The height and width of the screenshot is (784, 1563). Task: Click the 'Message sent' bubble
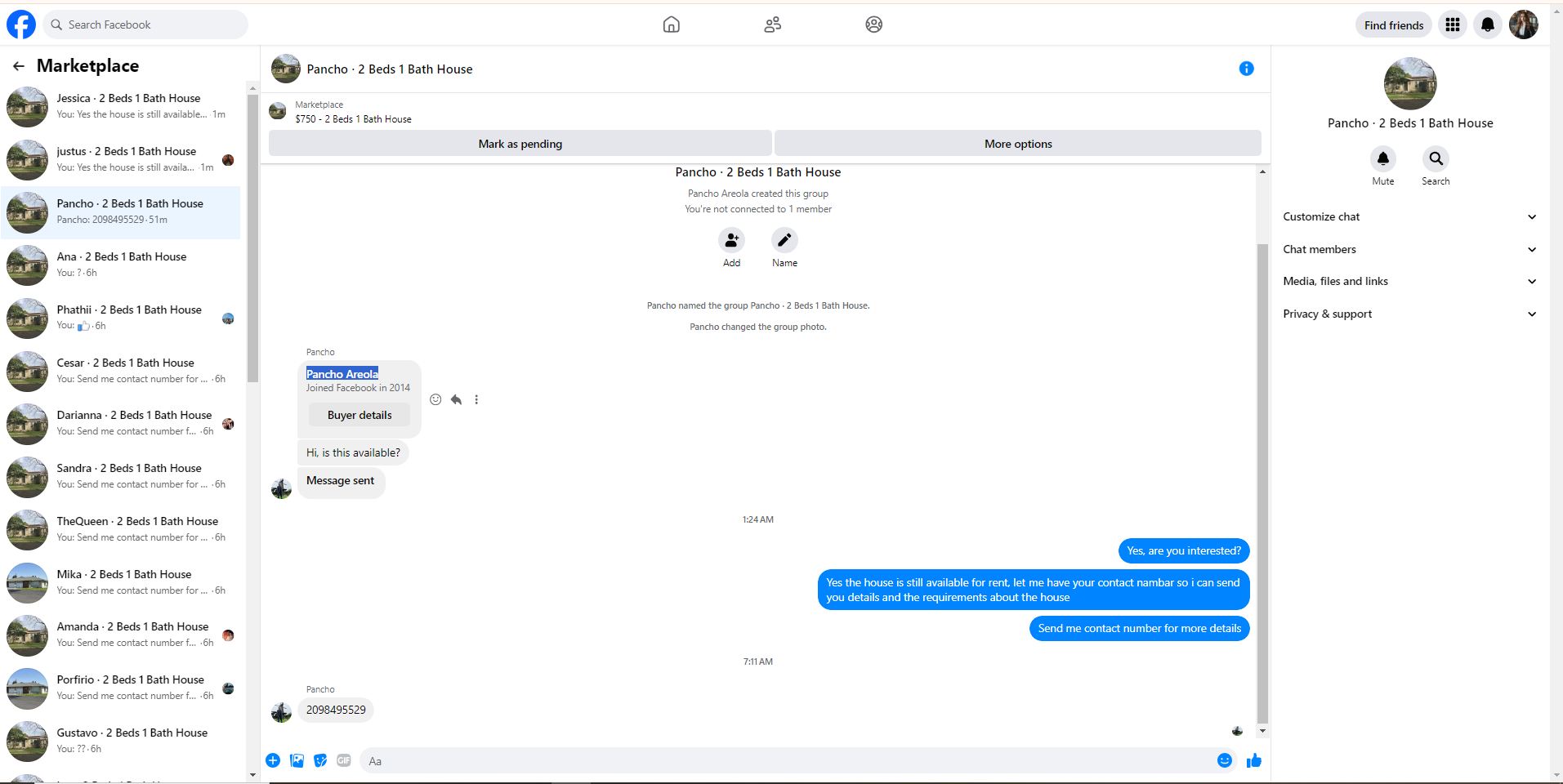(341, 481)
